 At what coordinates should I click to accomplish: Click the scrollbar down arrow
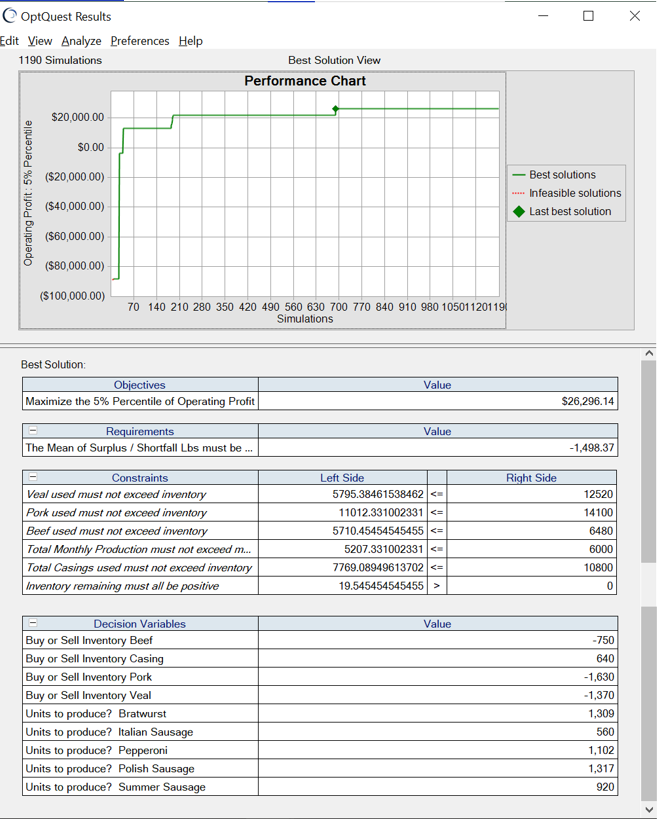coord(649,810)
